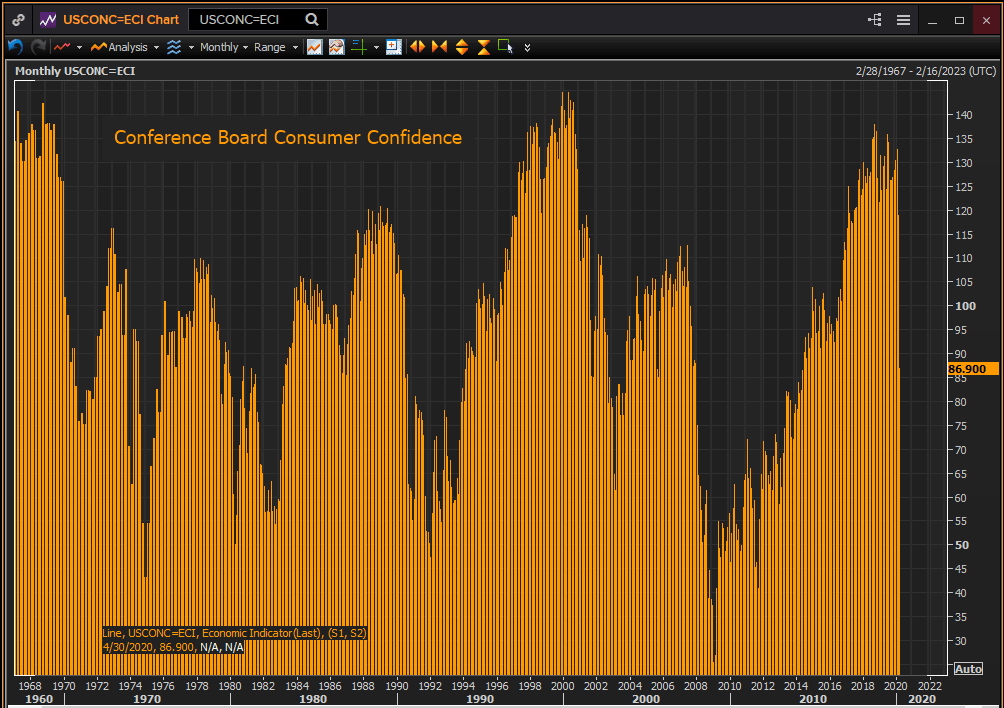Image resolution: width=1004 pixels, height=708 pixels.
Task: Open the hamburger menu at top right
Action: tap(903, 19)
